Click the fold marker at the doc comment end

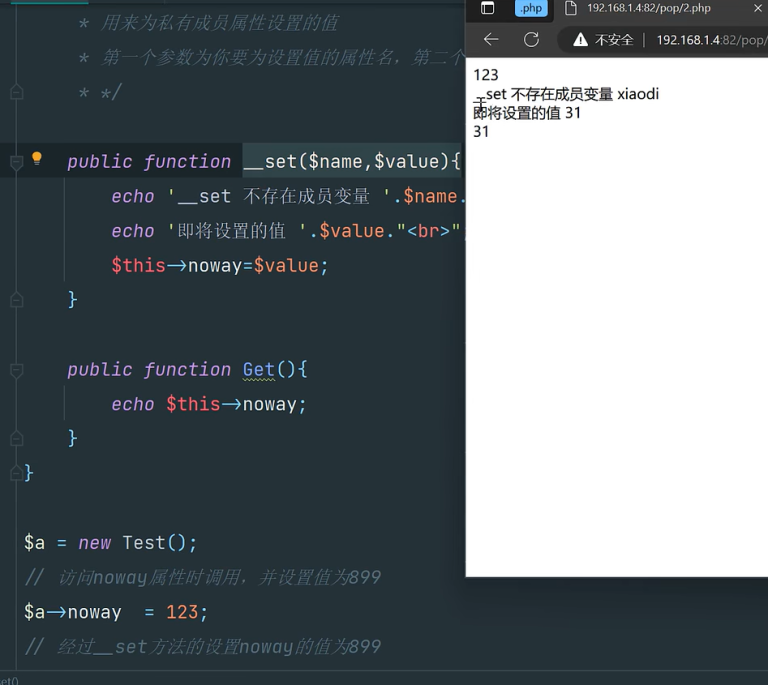16,93
